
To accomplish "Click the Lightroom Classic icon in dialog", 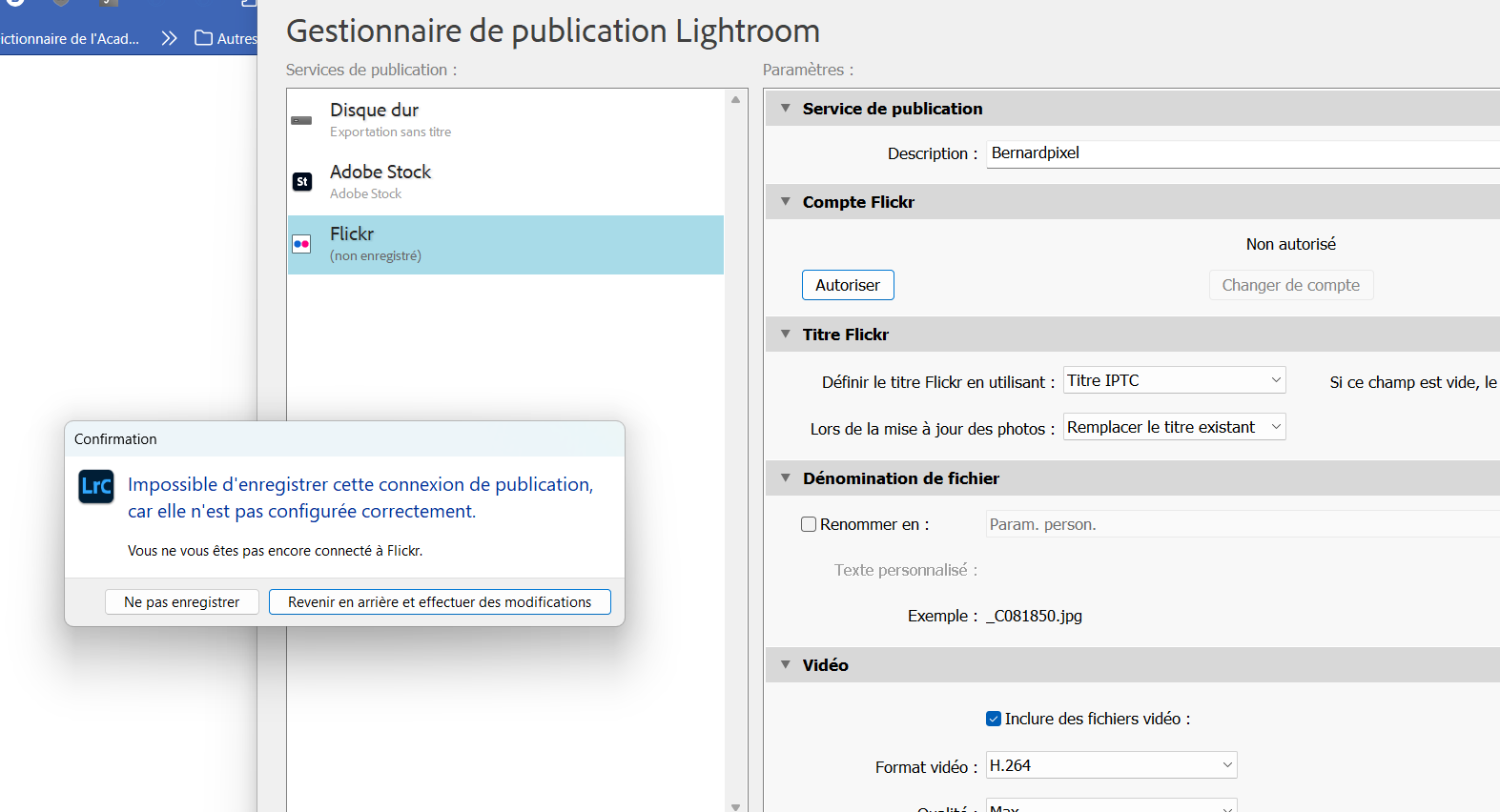I will click(96, 487).
